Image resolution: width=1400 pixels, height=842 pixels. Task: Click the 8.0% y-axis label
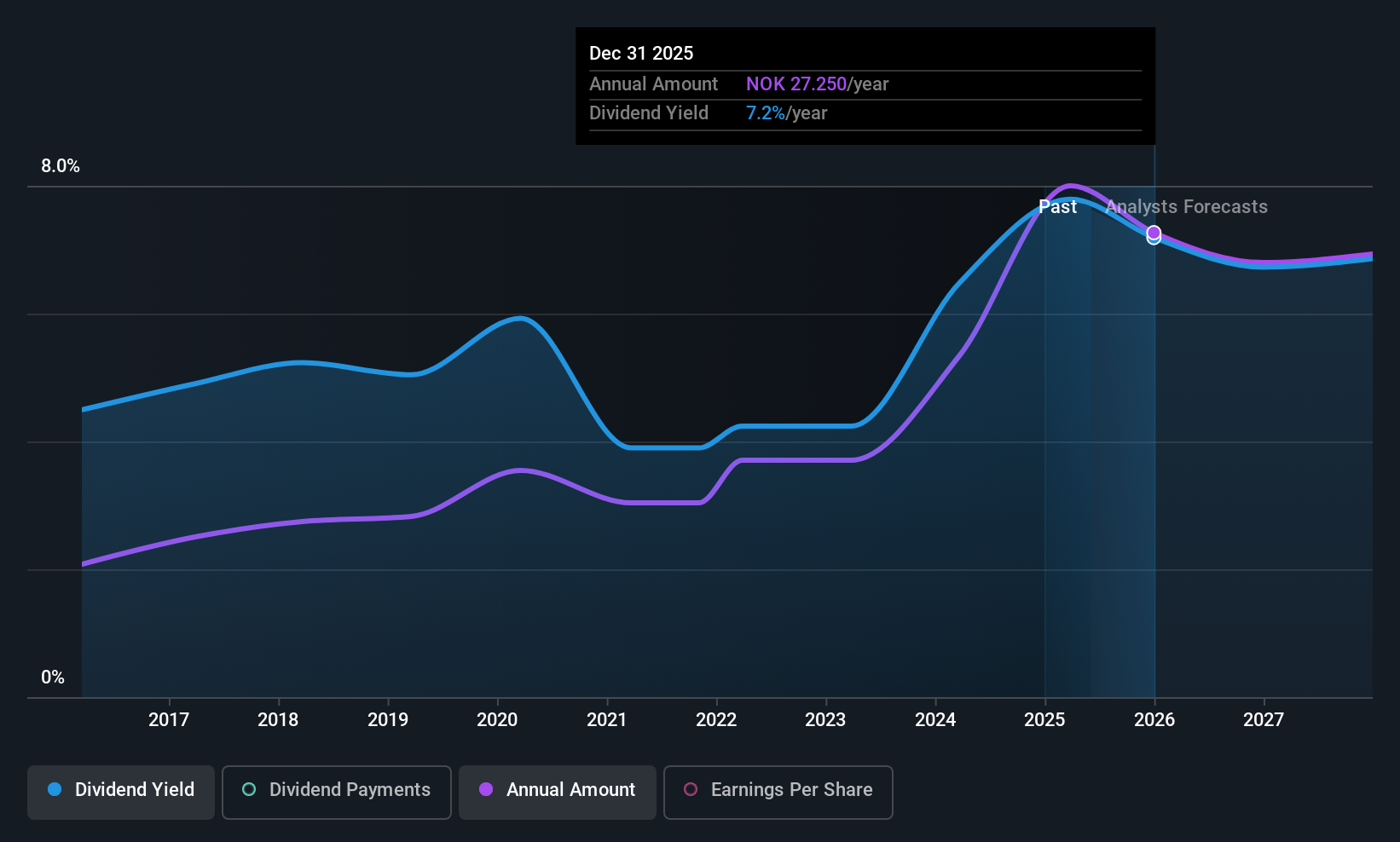pyautogui.click(x=61, y=166)
